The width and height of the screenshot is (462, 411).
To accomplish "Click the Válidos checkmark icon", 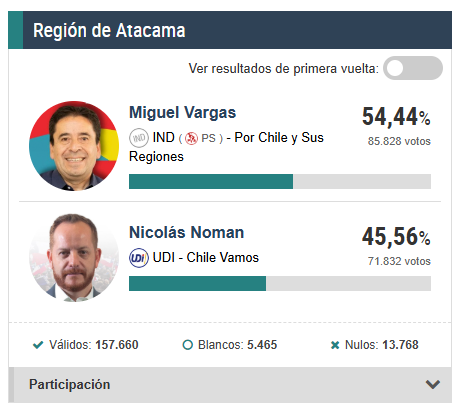I will pyautogui.click(x=38, y=345).
